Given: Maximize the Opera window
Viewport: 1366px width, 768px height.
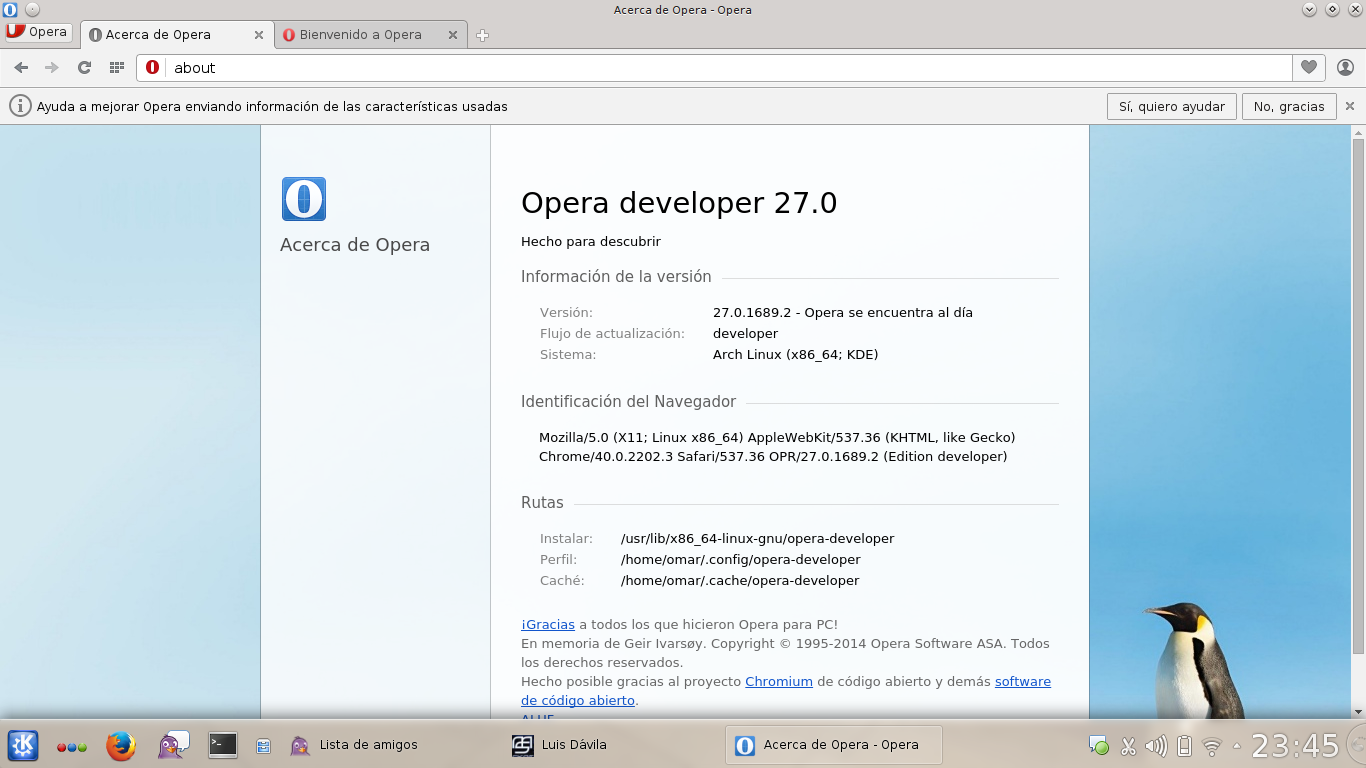Looking at the screenshot, I should (x=1332, y=10).
